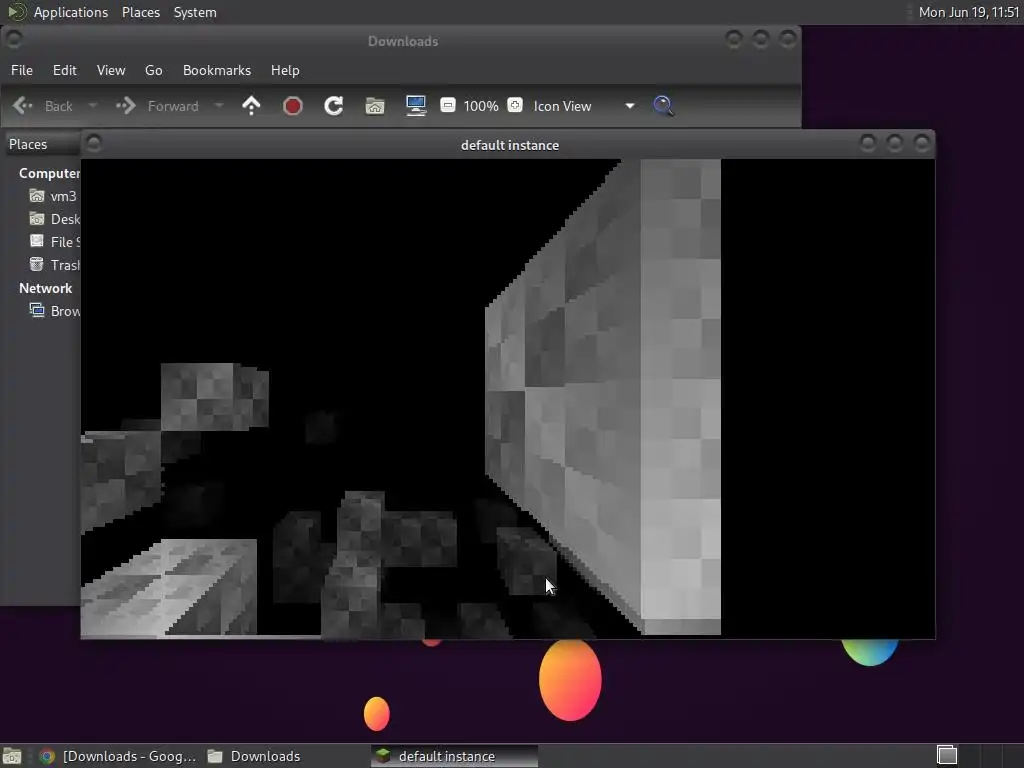This screenshot has height=768, width=1024.
Task: Open the Bookmarks menu
Action: coord(217,70)
